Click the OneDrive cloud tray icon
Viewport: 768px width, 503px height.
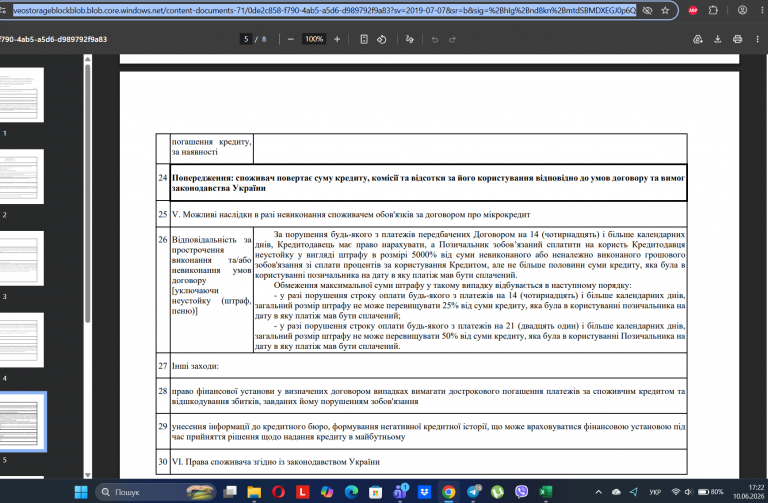click(617, 492)
